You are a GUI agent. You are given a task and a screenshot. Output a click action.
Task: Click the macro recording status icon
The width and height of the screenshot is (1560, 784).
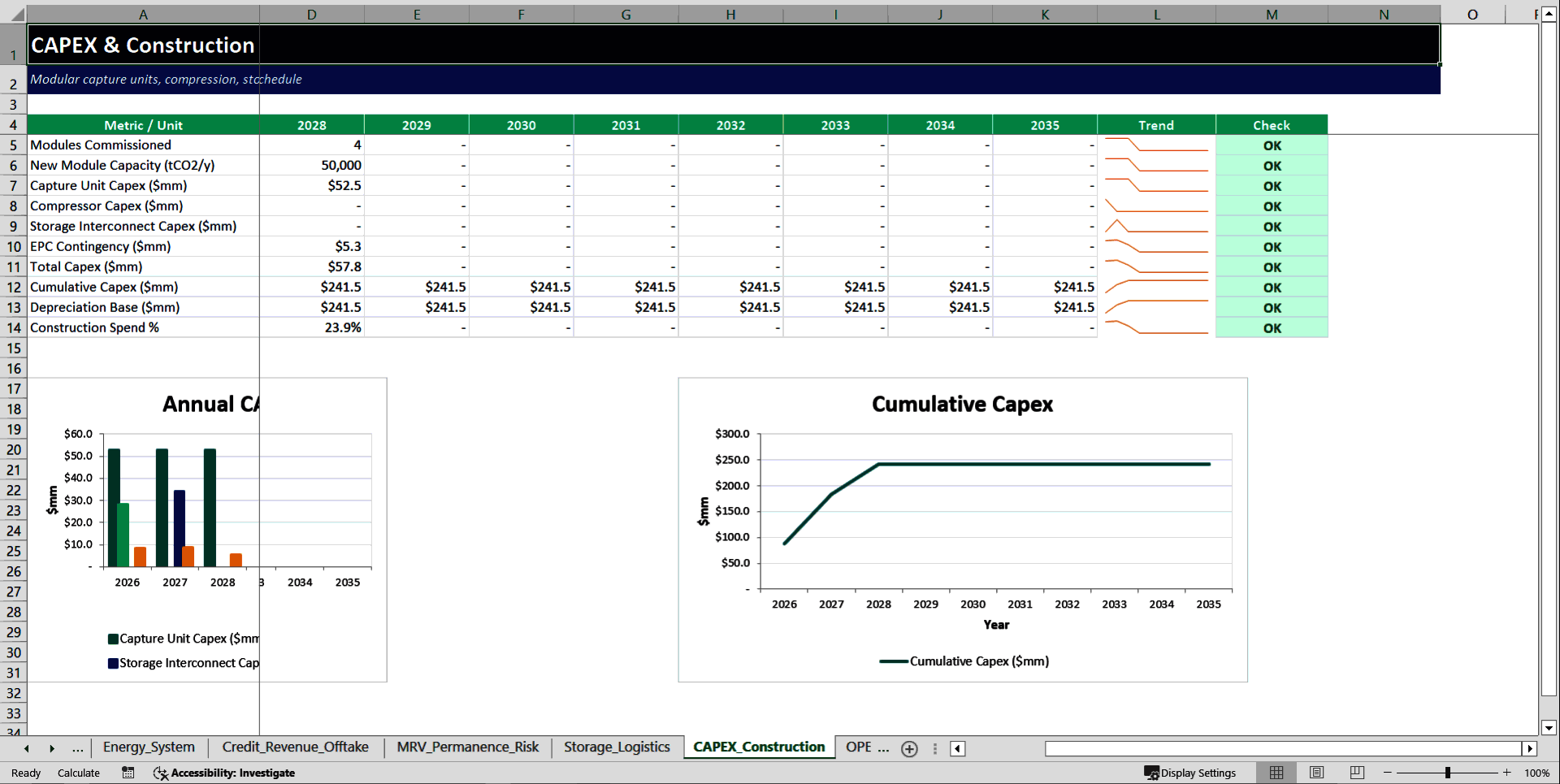[128, 773]
